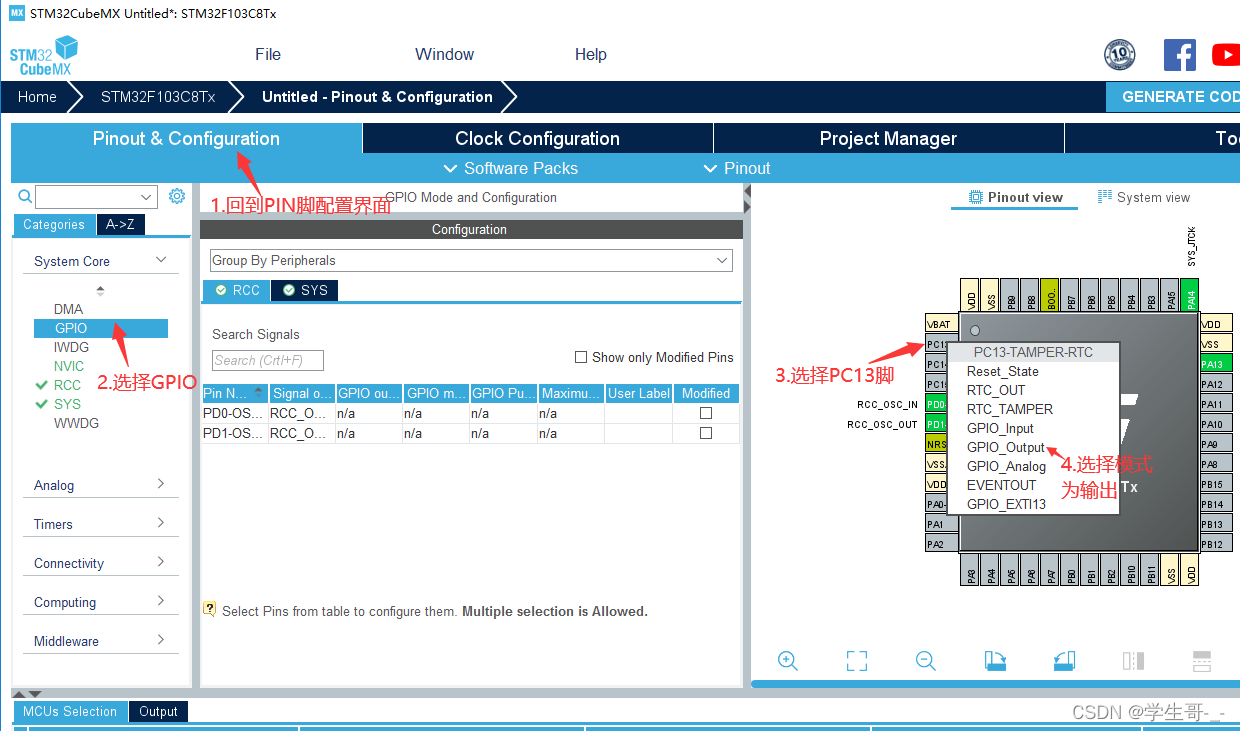Click the 10 years anniversary badge

(1119, 54)
